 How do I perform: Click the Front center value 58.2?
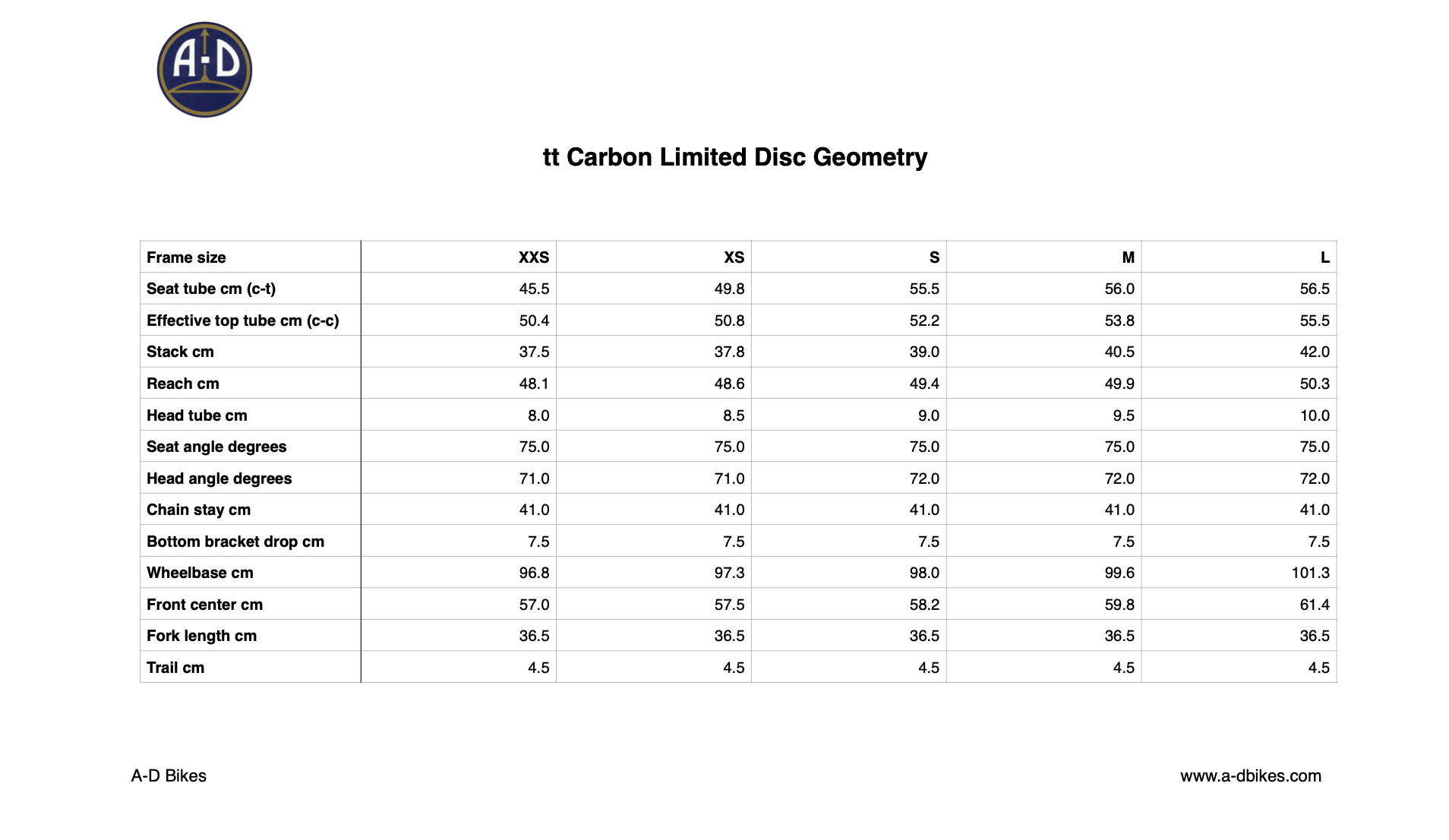(924, 605)
